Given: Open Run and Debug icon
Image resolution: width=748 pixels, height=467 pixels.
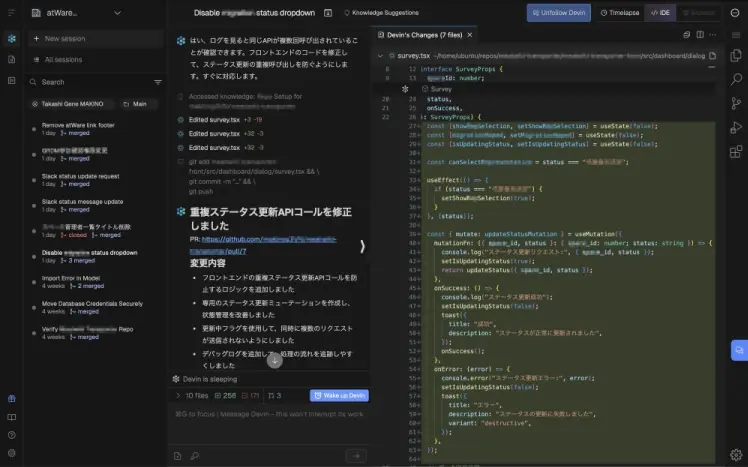Looking at the screenshot, I should pos(736,127).
